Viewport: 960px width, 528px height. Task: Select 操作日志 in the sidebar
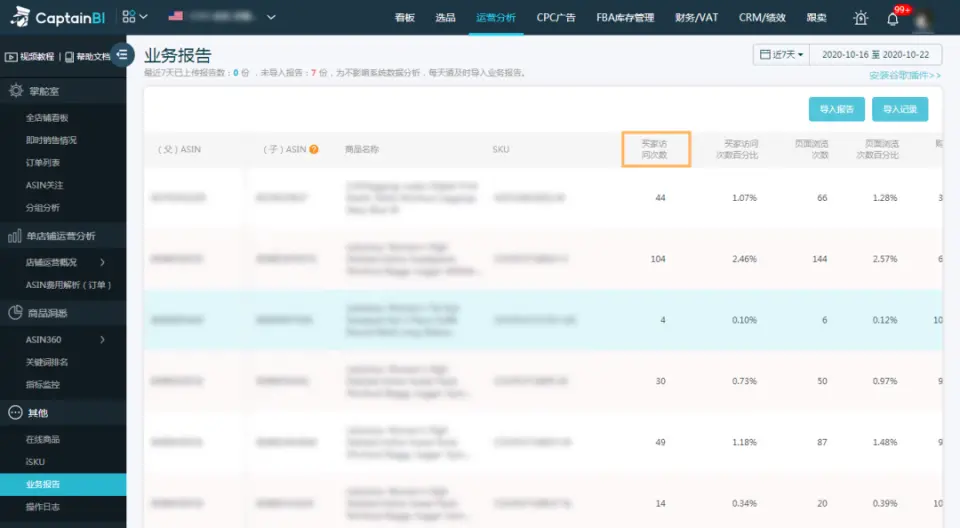point(43,507)
